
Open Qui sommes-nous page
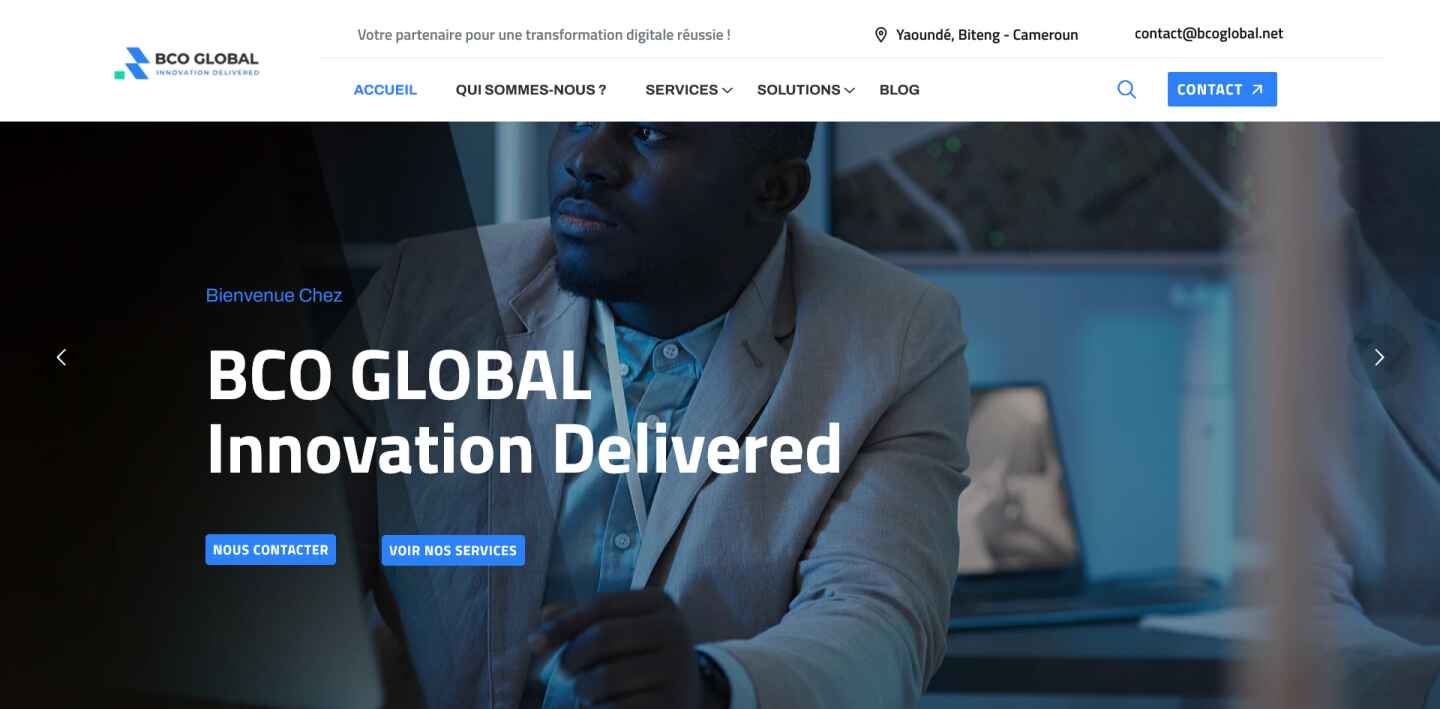[x=531, y=90]
